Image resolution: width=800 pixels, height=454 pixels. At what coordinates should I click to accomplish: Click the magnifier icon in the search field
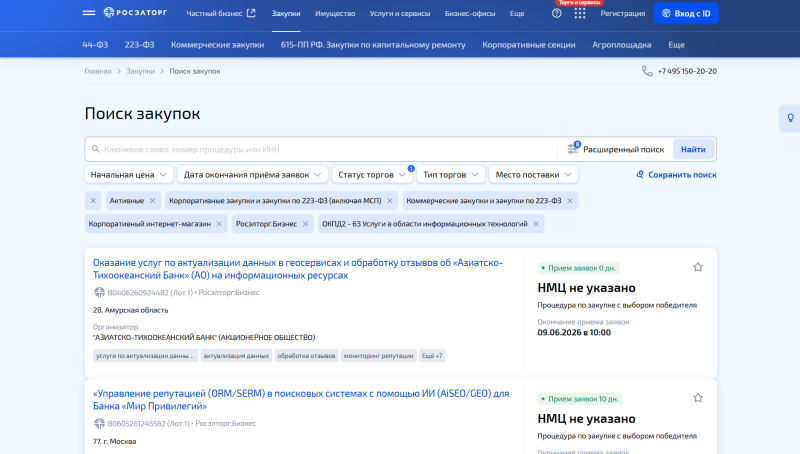[95, 149]
